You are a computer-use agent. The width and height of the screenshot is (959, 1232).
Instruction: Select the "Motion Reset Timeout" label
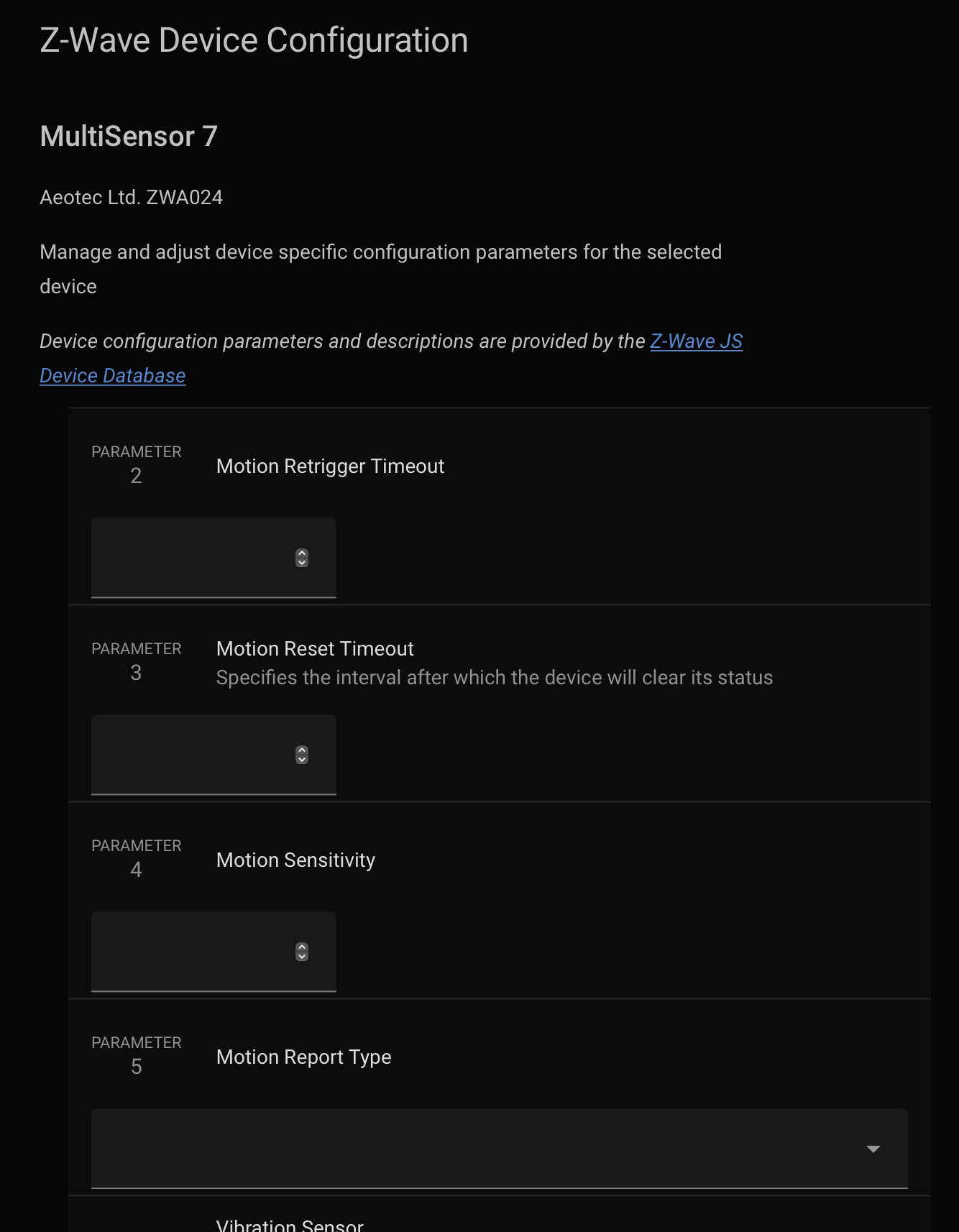tap(315, 649)
